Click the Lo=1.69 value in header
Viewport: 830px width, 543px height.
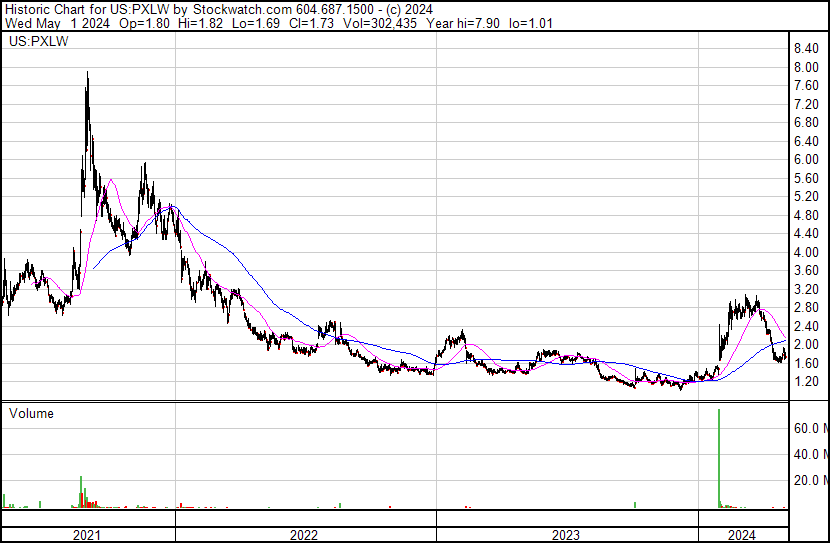pos(256,23)
